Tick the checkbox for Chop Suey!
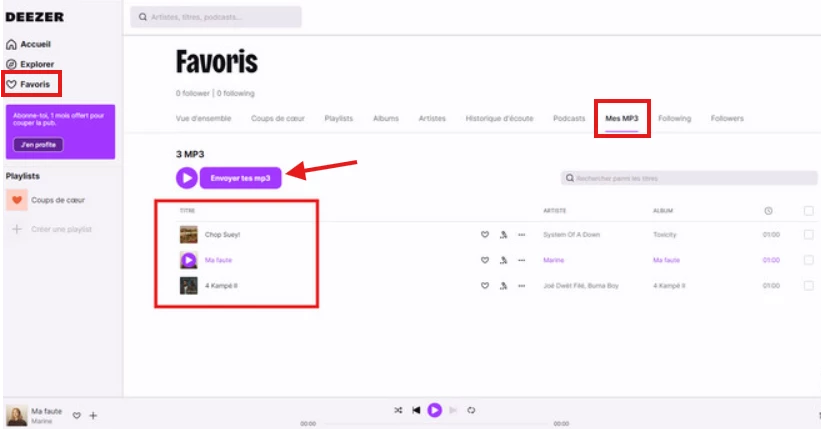The width and height of the screenshot is (821, 429). pos(808,235)
